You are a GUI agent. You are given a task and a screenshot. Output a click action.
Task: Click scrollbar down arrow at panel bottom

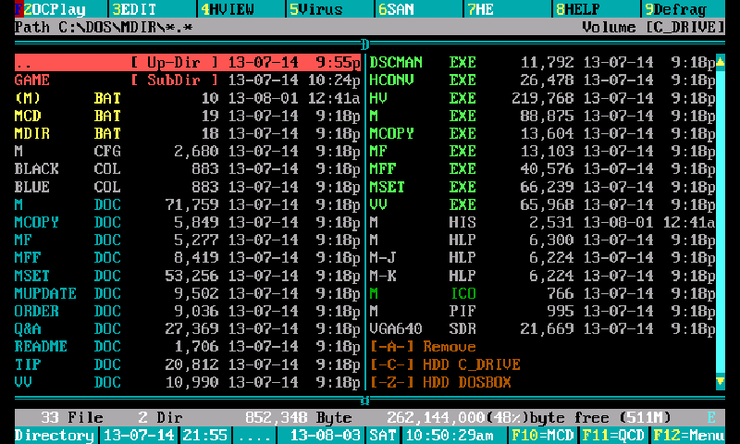coord(720,382)
